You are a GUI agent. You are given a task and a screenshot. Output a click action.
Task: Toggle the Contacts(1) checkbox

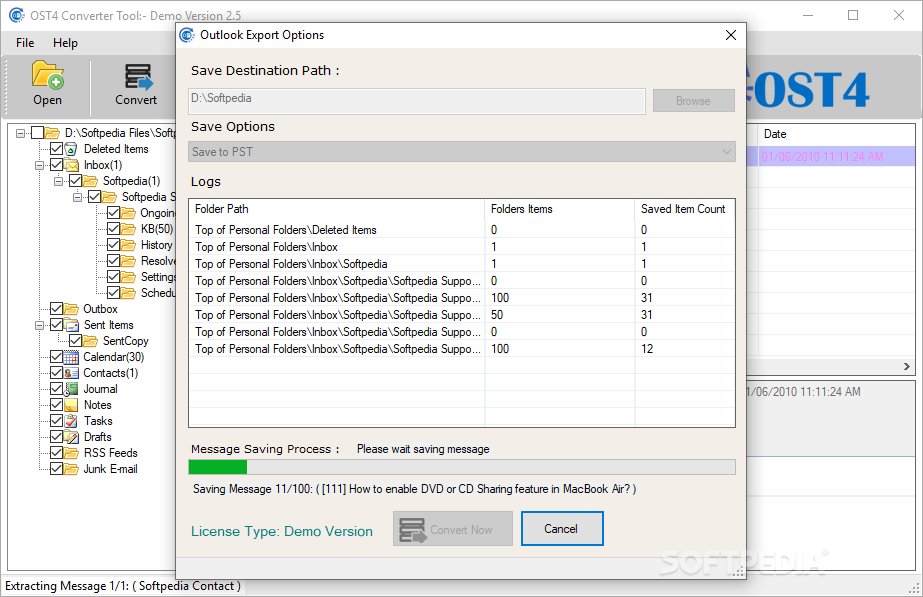tap(57, 372)
